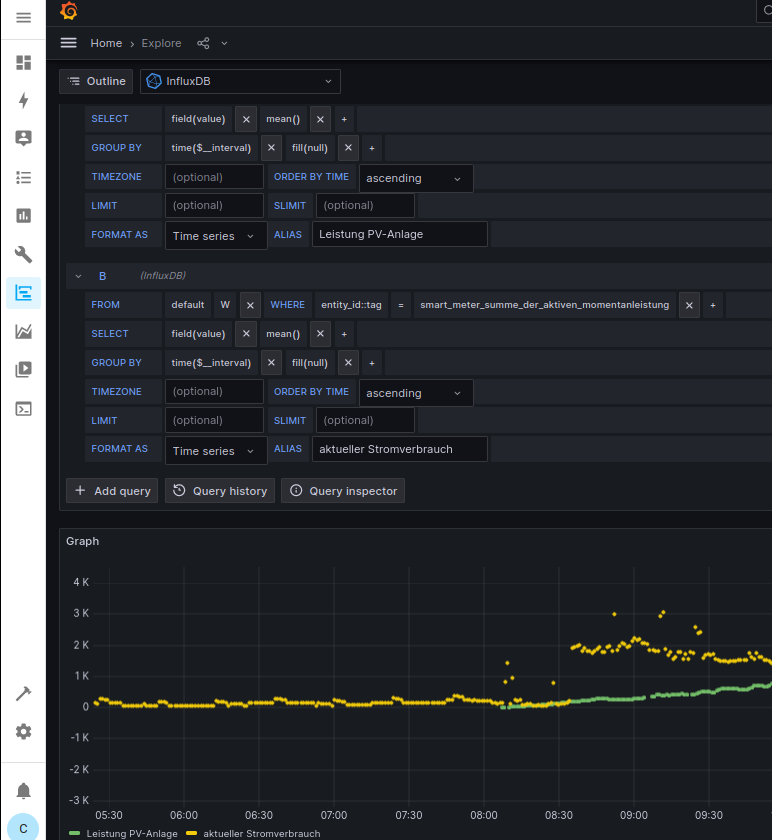Image resolution: width=772 pixels, height=840 pixels.
Task: Click the Grafana logo
Action: 69,12
